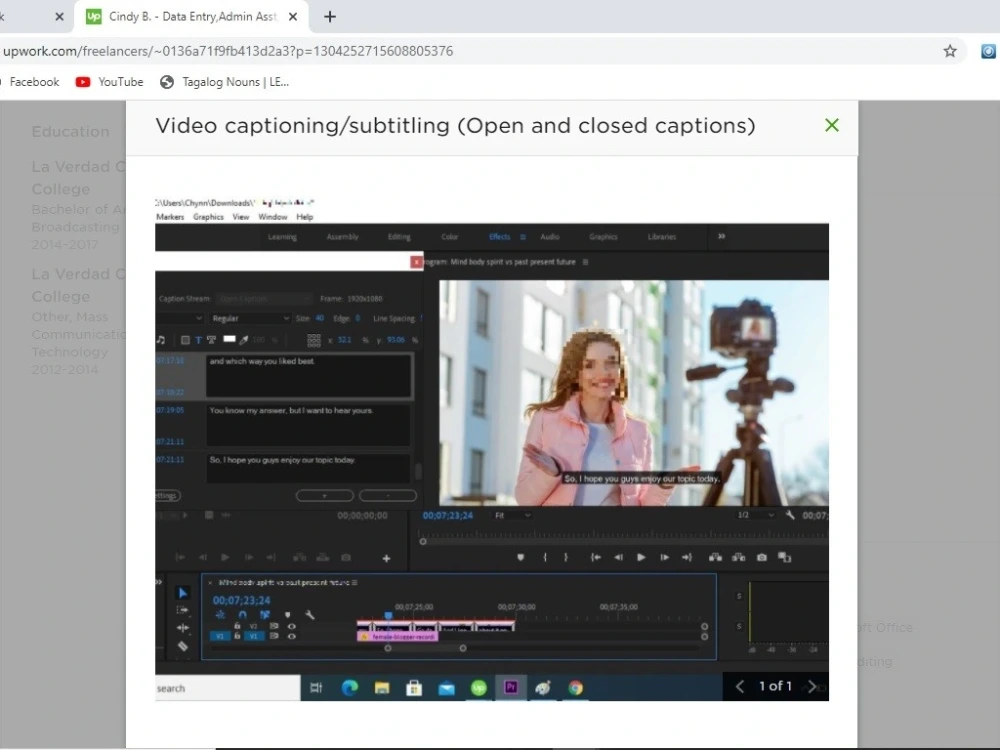Add a new caption with plus button
1000x750 pixels.
point(325,496)
